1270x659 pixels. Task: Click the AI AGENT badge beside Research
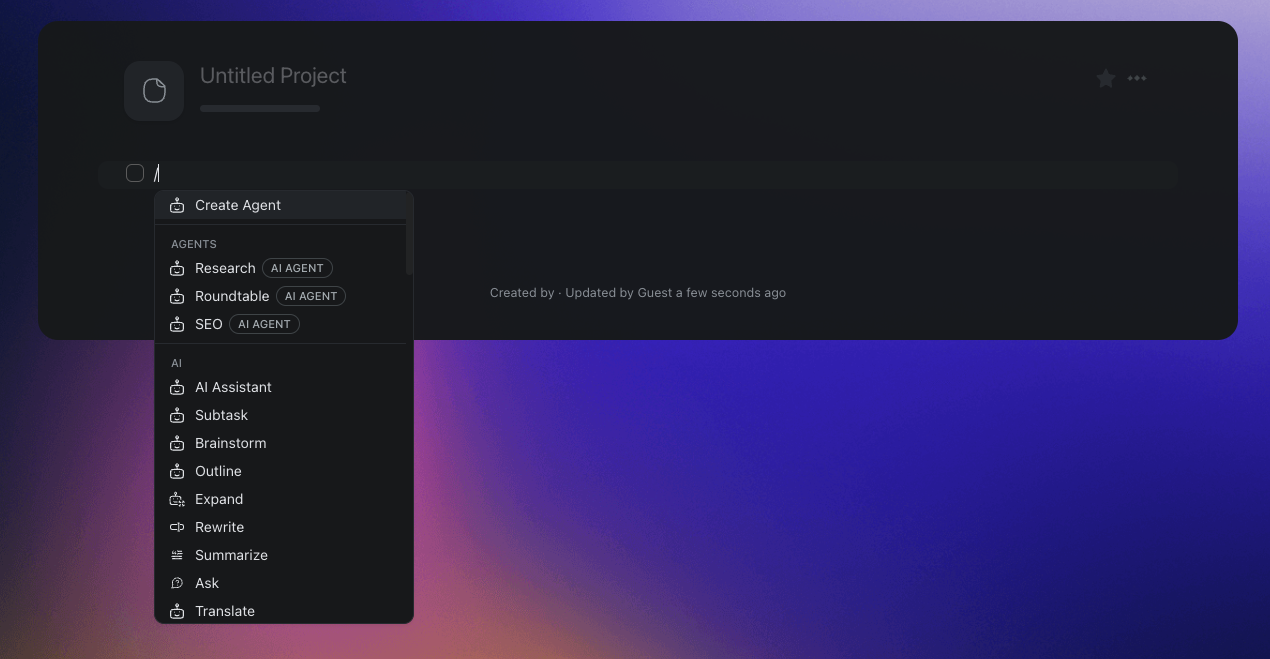click(x=297, y=268)
